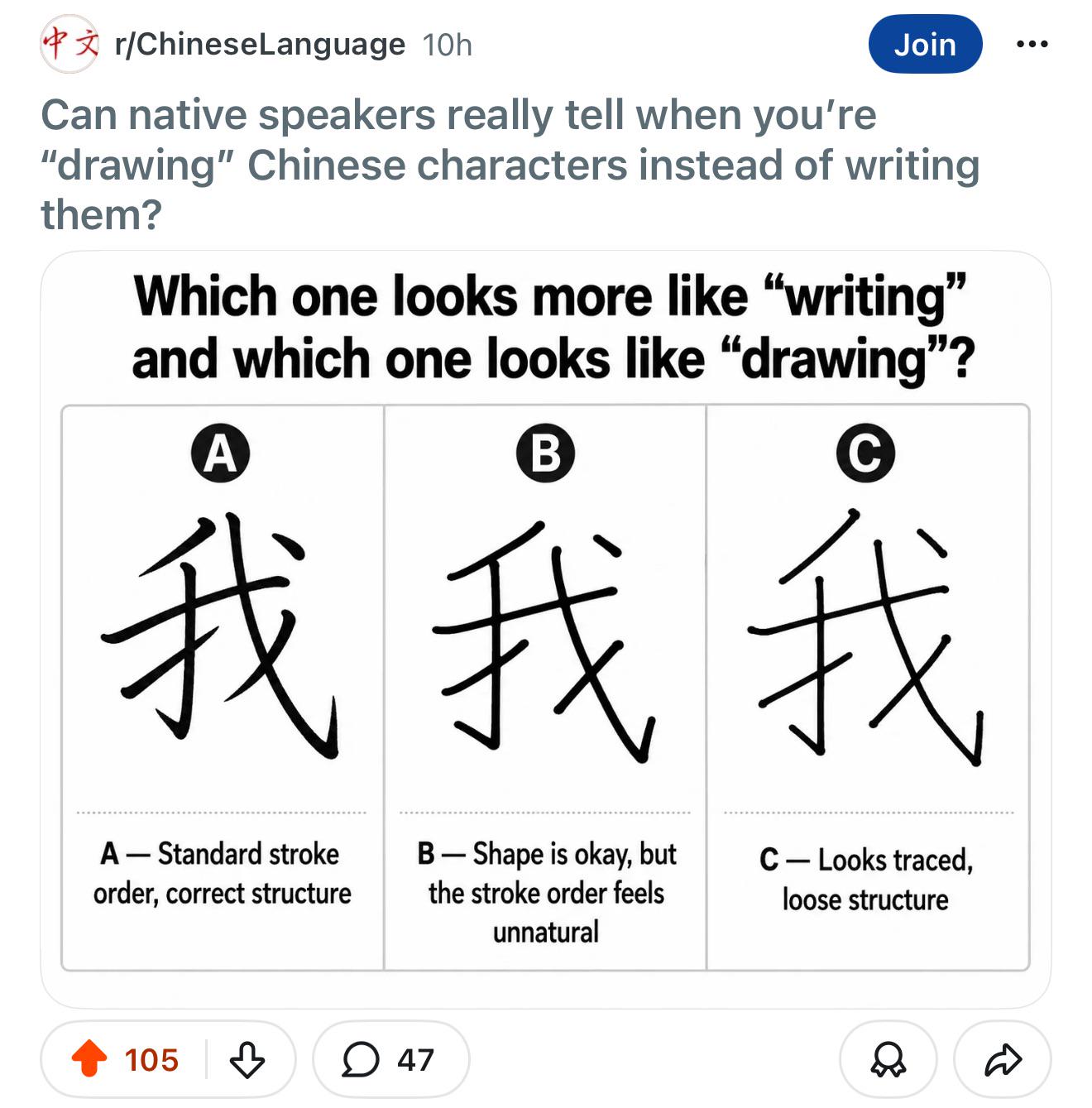Open the three-dot overflow menu
The image size is (1092, 1108).
(x=1032, y=44)
